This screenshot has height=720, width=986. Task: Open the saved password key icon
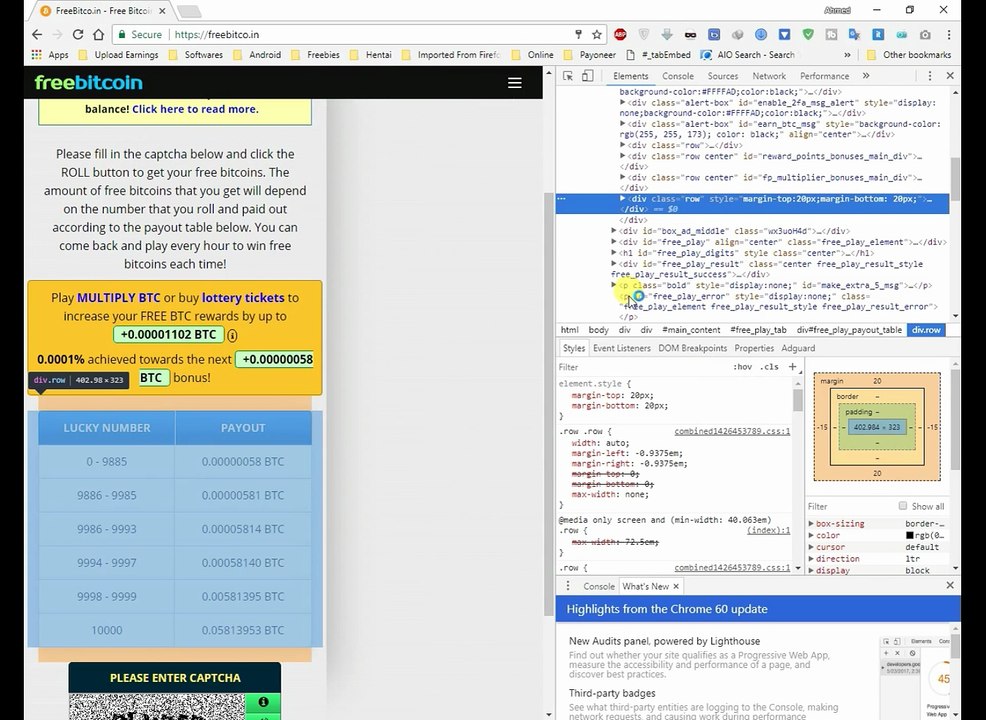pos(578,35)
